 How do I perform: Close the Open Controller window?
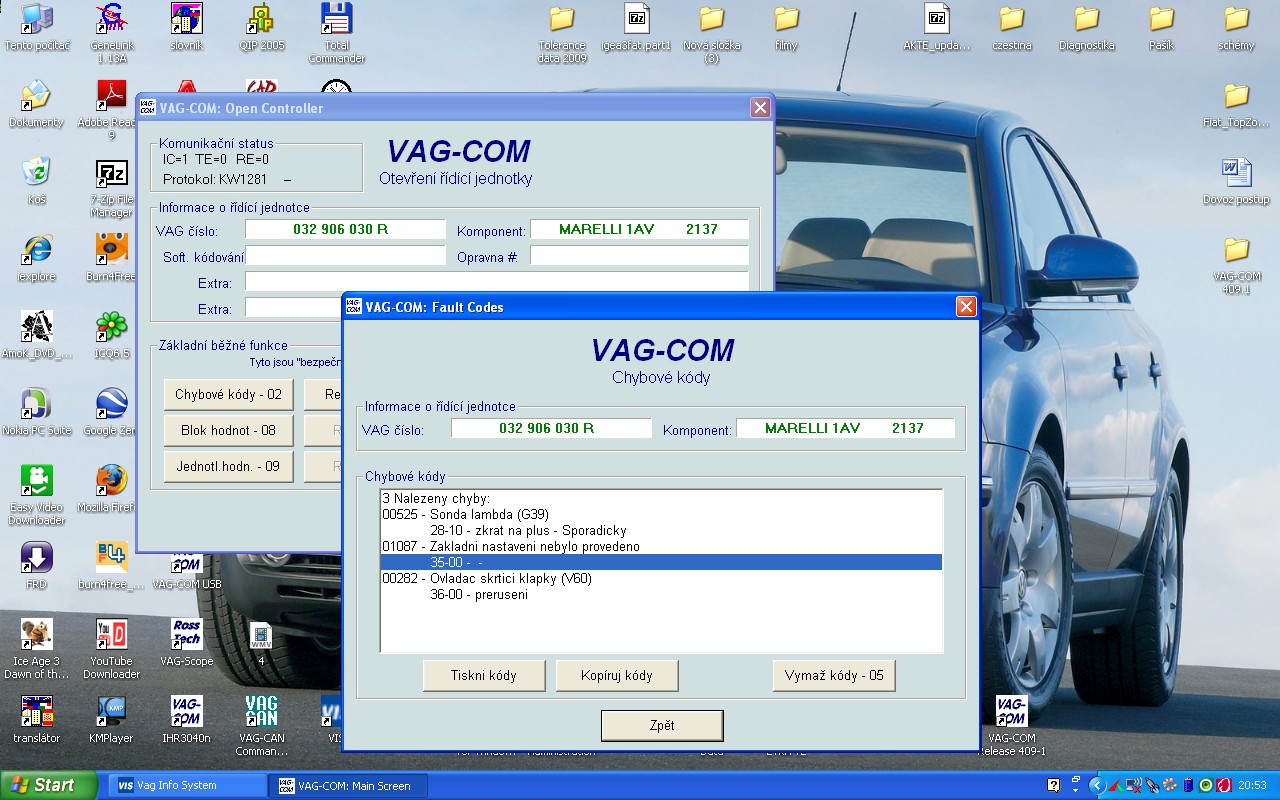(x=760, y=108)
